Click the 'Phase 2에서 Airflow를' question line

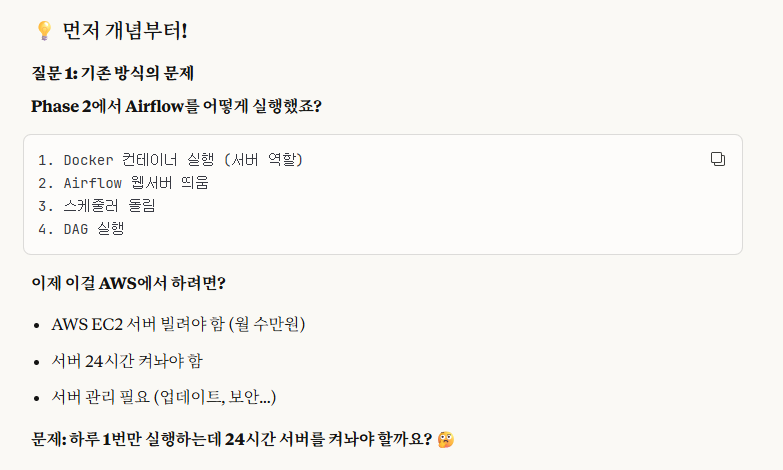pyautogui.click(x=176, y=106)
